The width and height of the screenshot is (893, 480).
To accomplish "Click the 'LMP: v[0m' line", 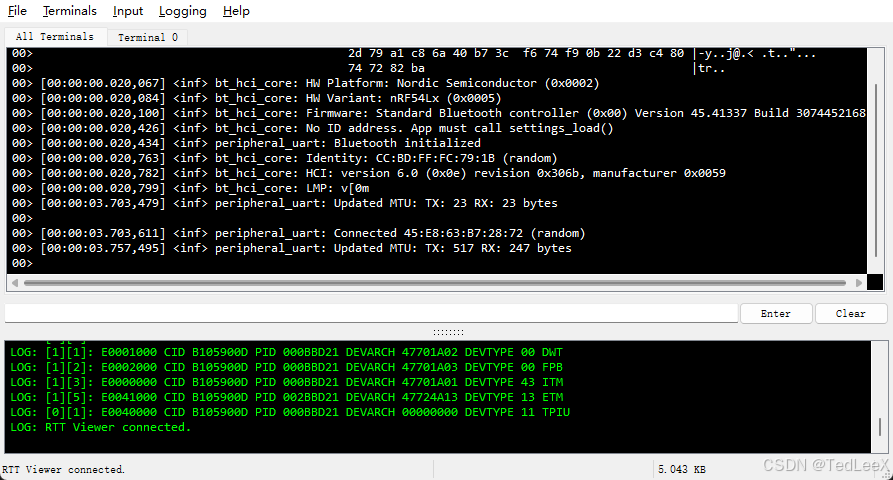I will (190, 188).
